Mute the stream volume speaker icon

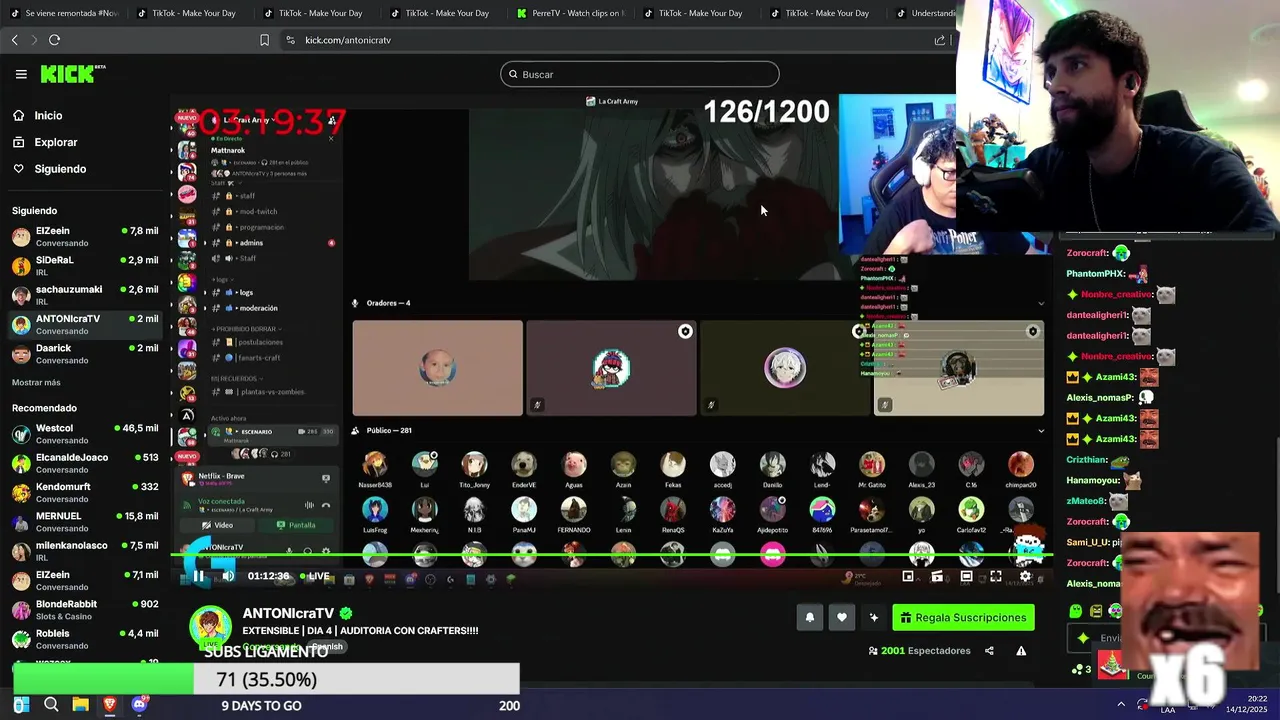(228, 576)
